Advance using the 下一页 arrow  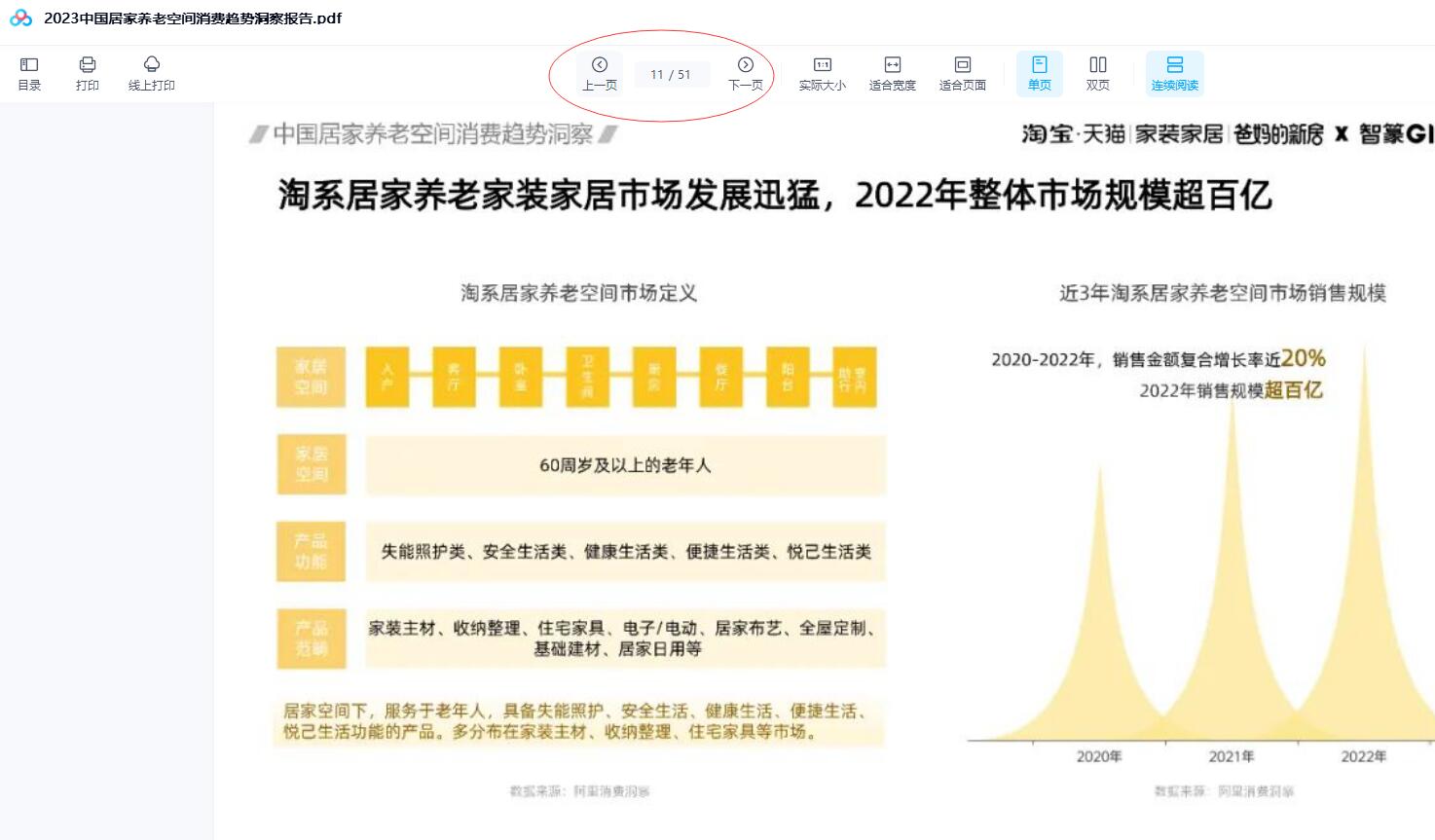746,73
